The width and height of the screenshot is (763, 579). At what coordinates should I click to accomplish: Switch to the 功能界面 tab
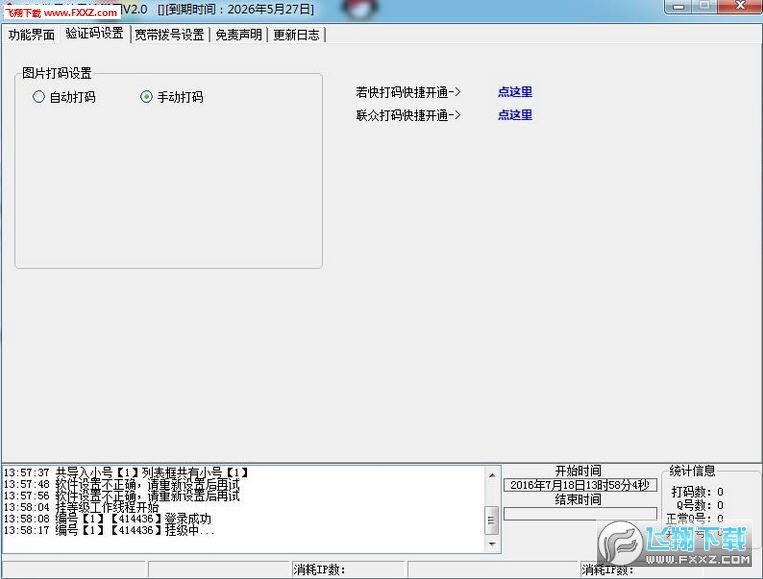click(32, 35)
